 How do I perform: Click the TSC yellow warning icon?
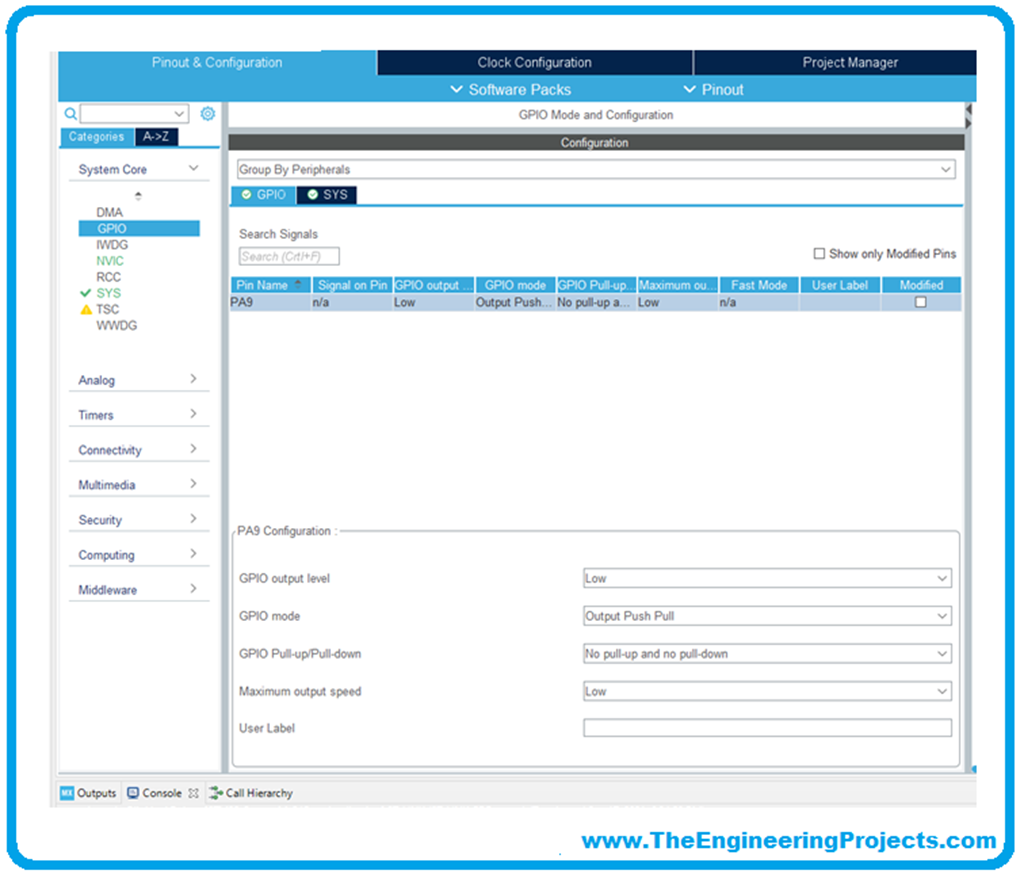tap(86, 310)
